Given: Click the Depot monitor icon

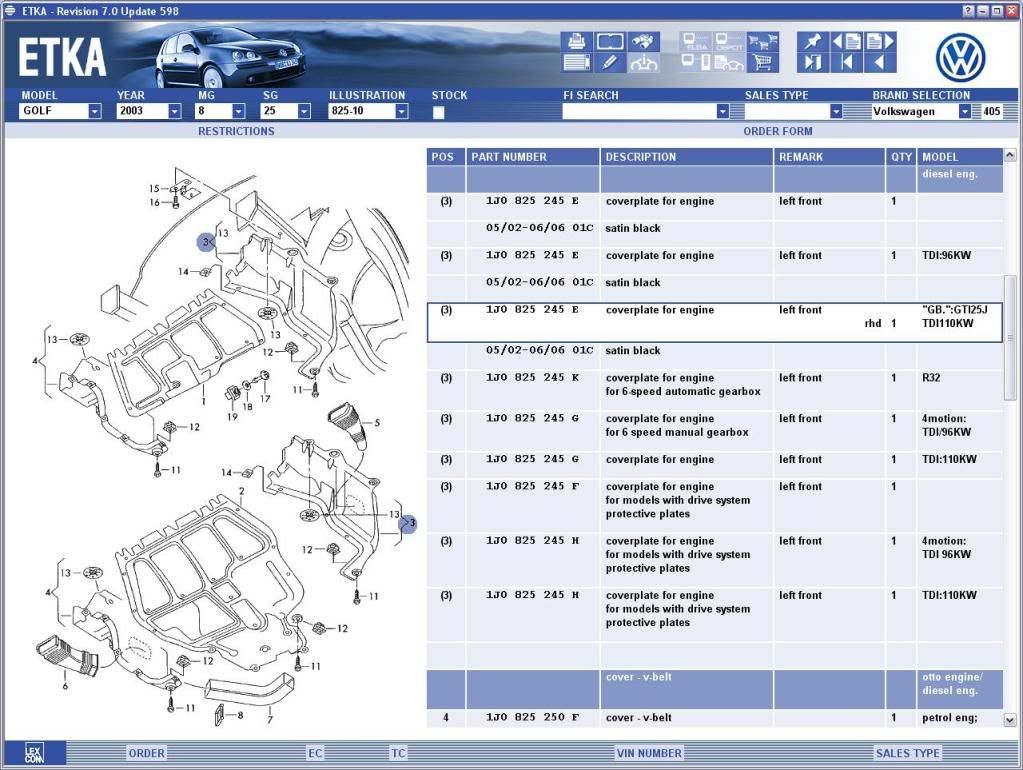Looking at the screenshot, I should (729, 42).
